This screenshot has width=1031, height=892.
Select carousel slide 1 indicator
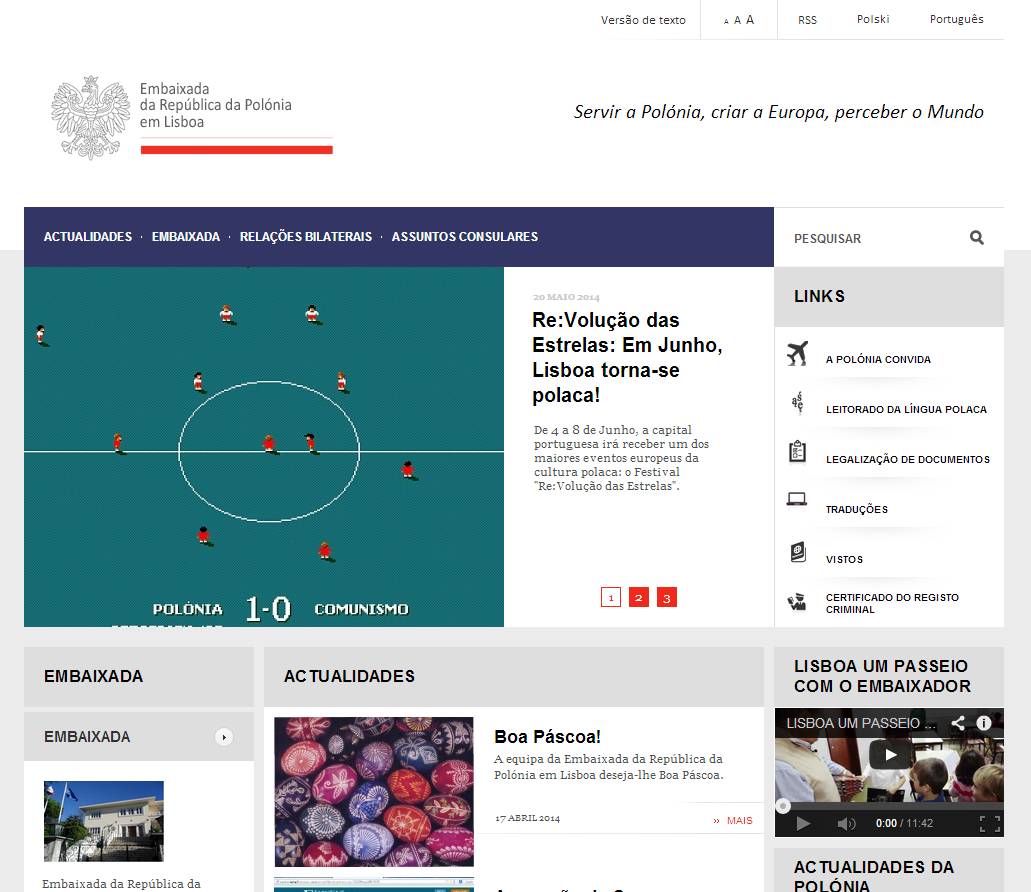[611, 598]
